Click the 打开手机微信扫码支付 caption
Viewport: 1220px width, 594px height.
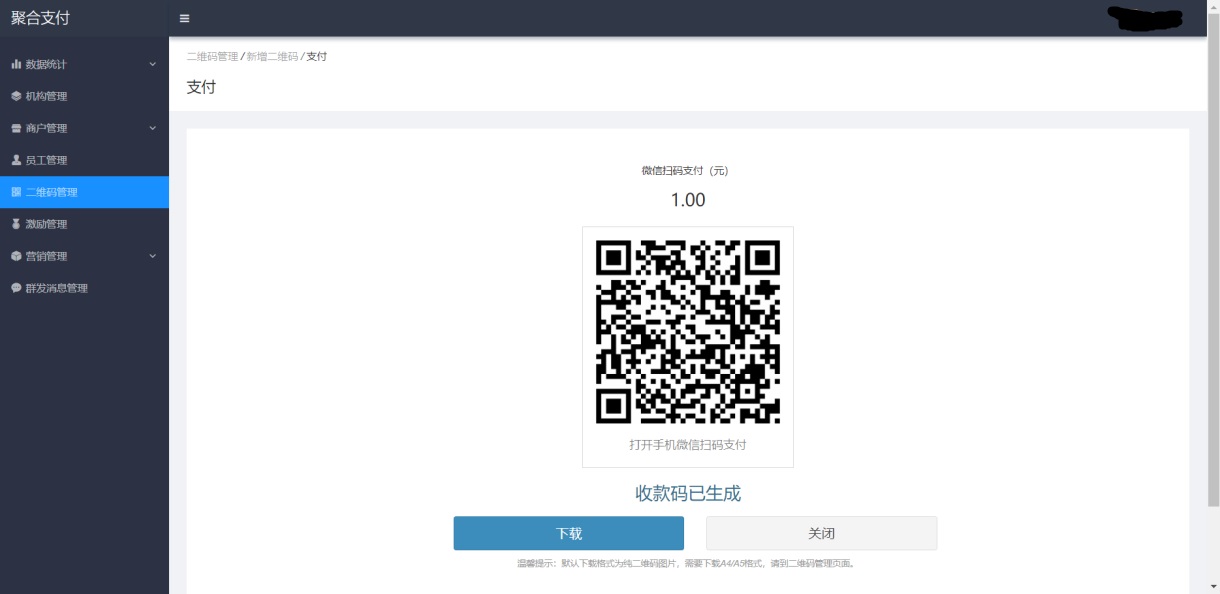(688, 445)
